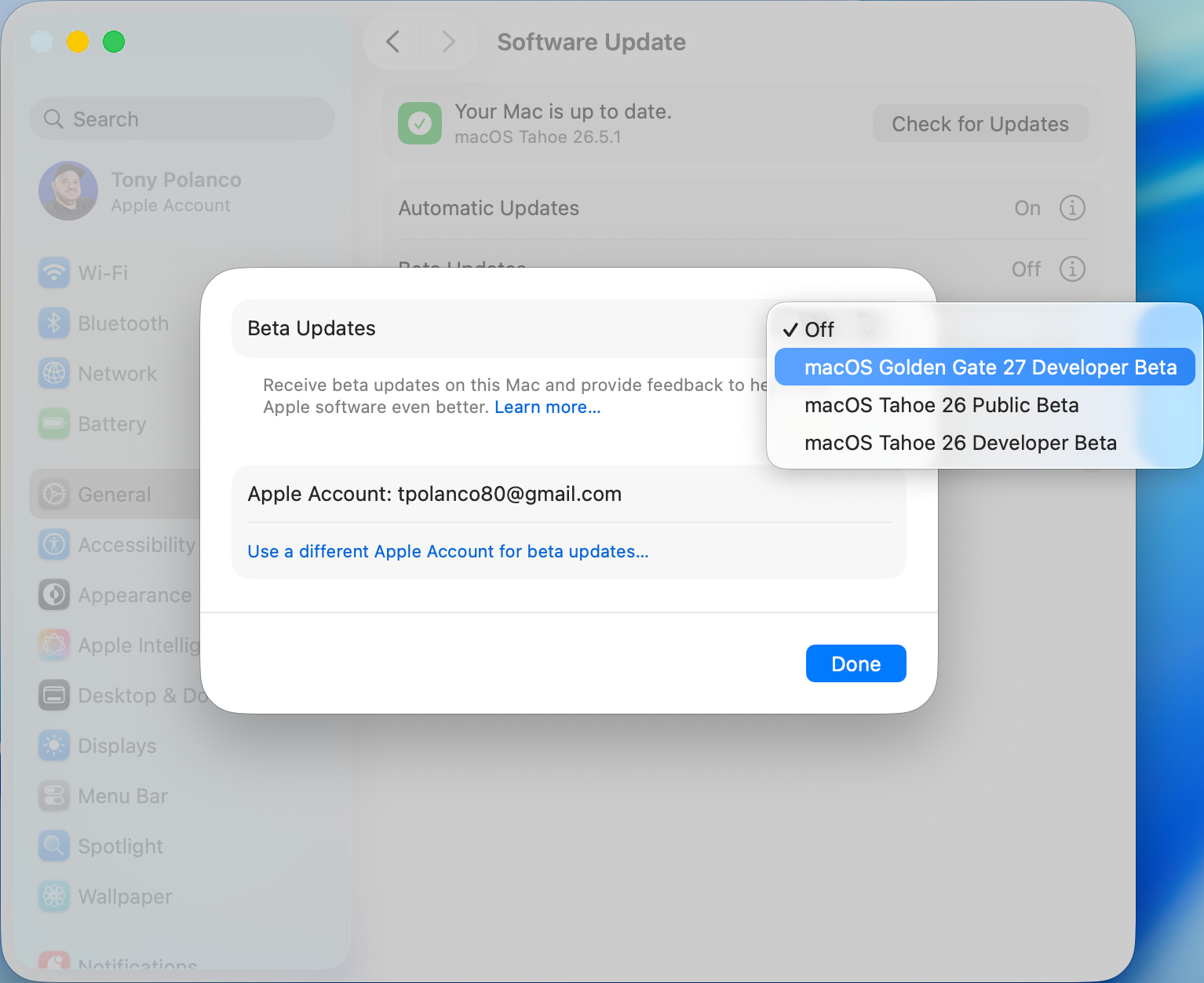The image size is (1204, 983).
Task: Open Network settings icon
Action: 54,374
